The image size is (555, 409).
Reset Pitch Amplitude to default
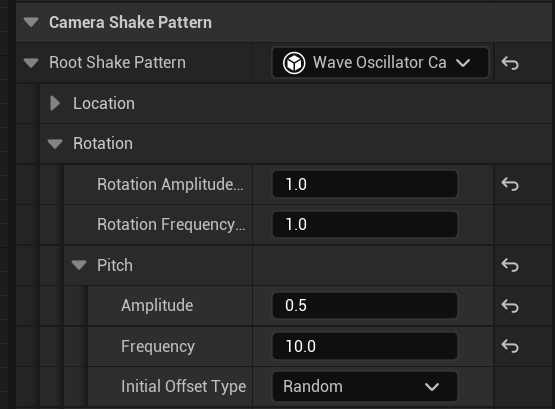(x=510, y=306)
